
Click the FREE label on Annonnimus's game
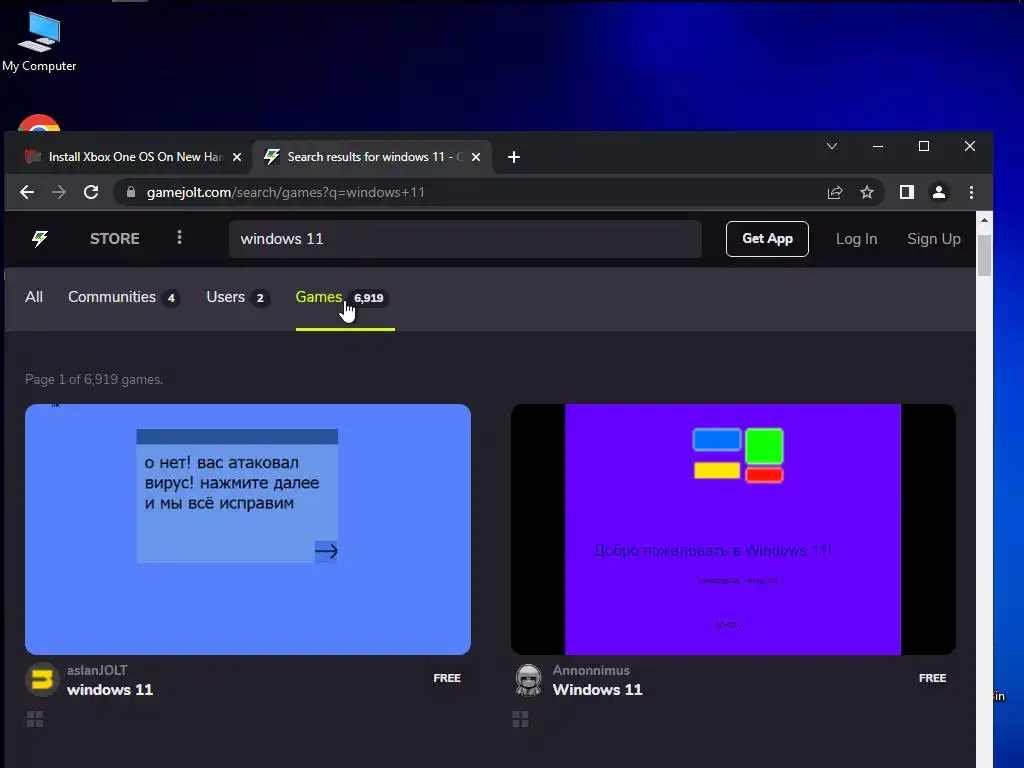(x=932, y=678)
